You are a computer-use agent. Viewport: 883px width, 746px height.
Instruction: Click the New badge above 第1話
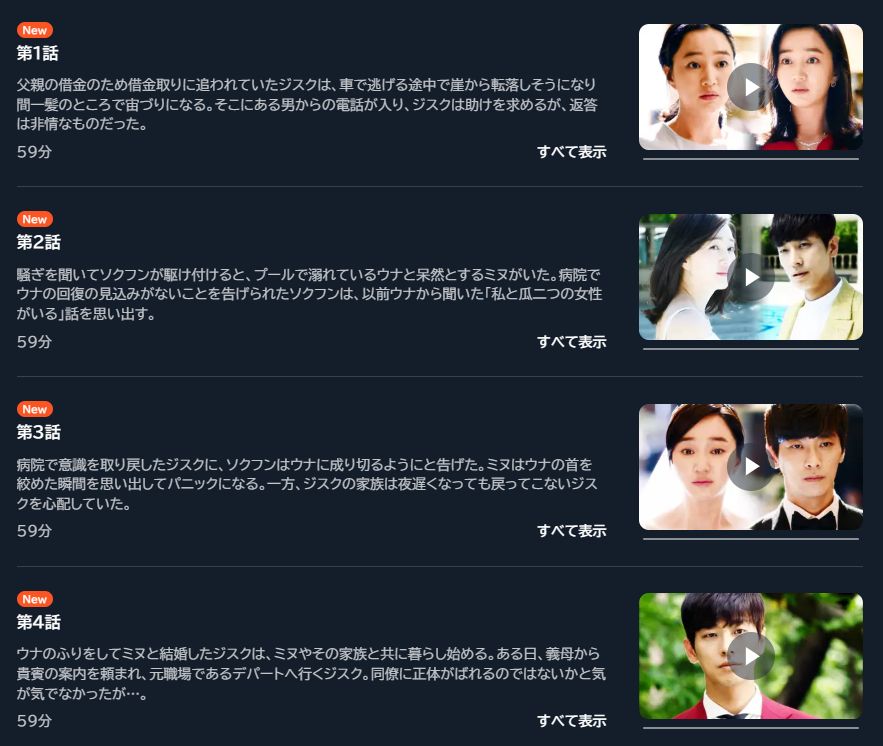35,30
